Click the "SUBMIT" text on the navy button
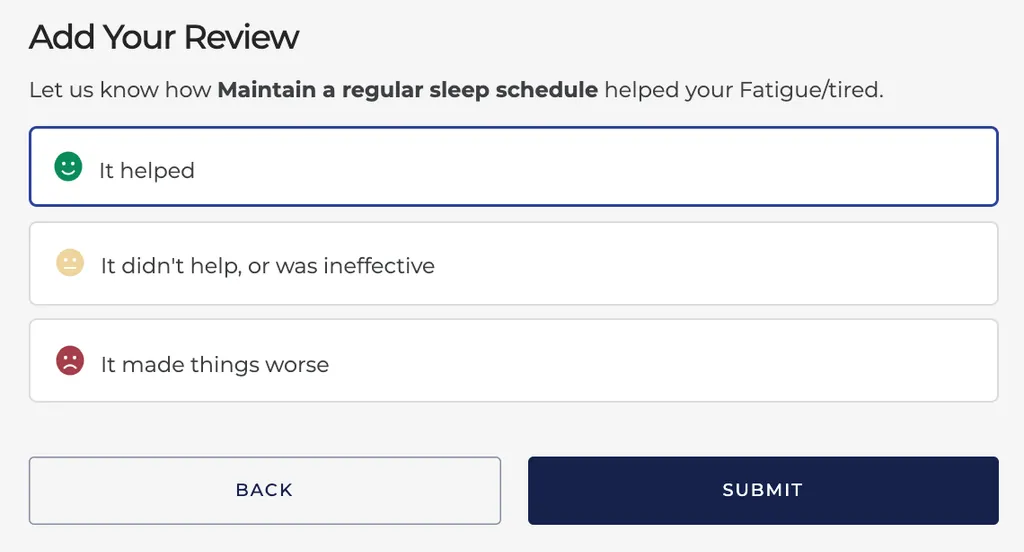Viewport: 1024px width, 552px height. coord(763,490)
